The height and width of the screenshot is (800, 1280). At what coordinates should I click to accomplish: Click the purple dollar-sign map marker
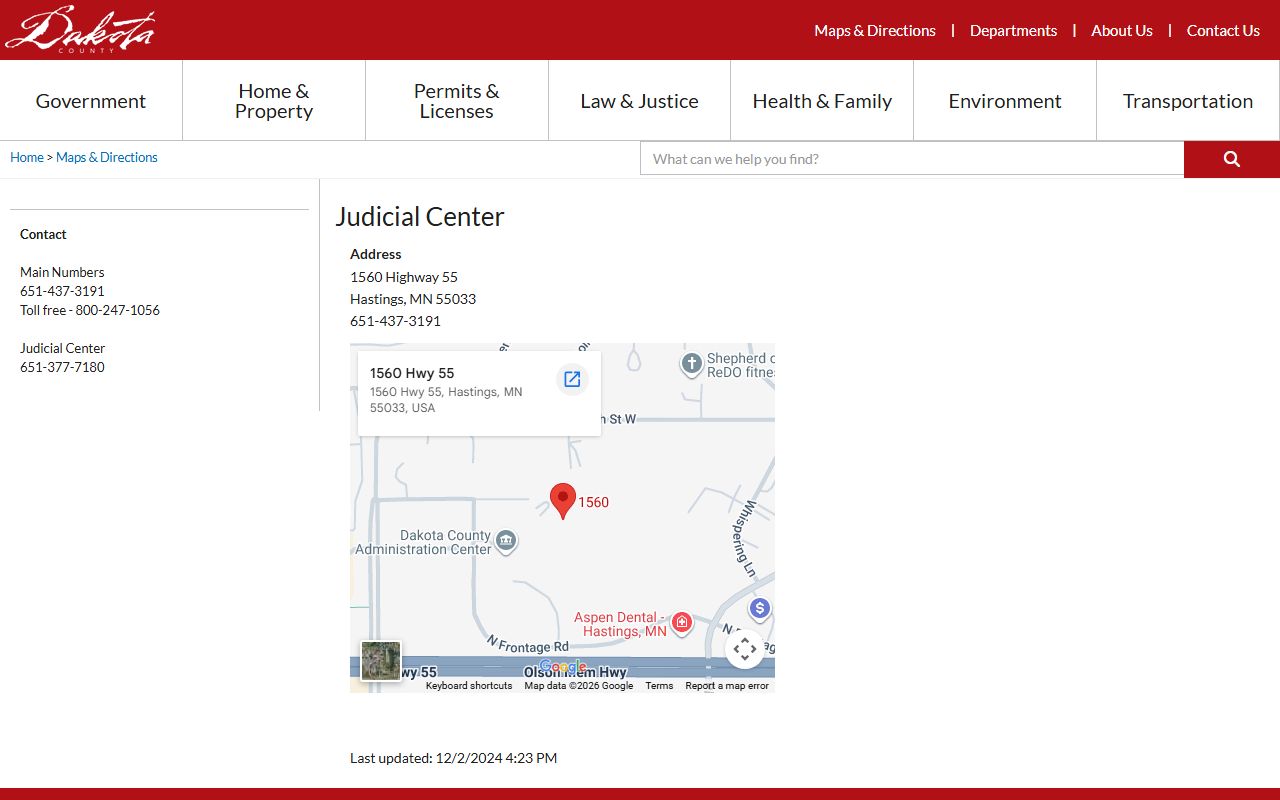(x=760, y=608)
